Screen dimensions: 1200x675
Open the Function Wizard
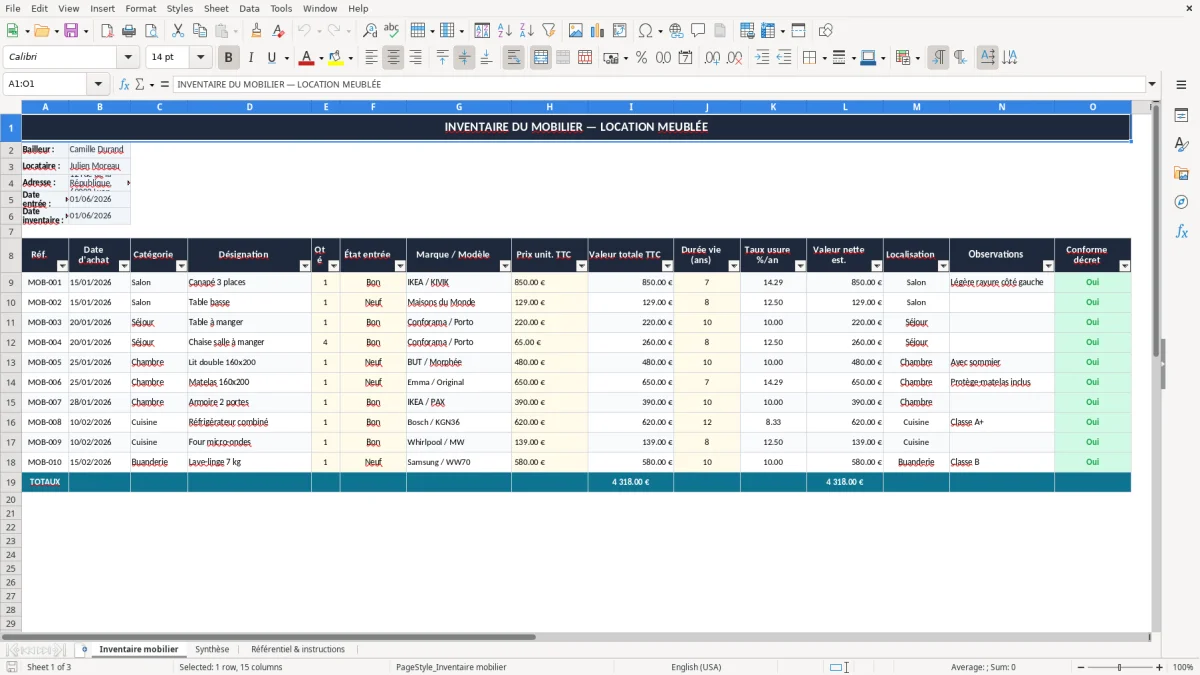pyautogui.click(x=125, y=84)
